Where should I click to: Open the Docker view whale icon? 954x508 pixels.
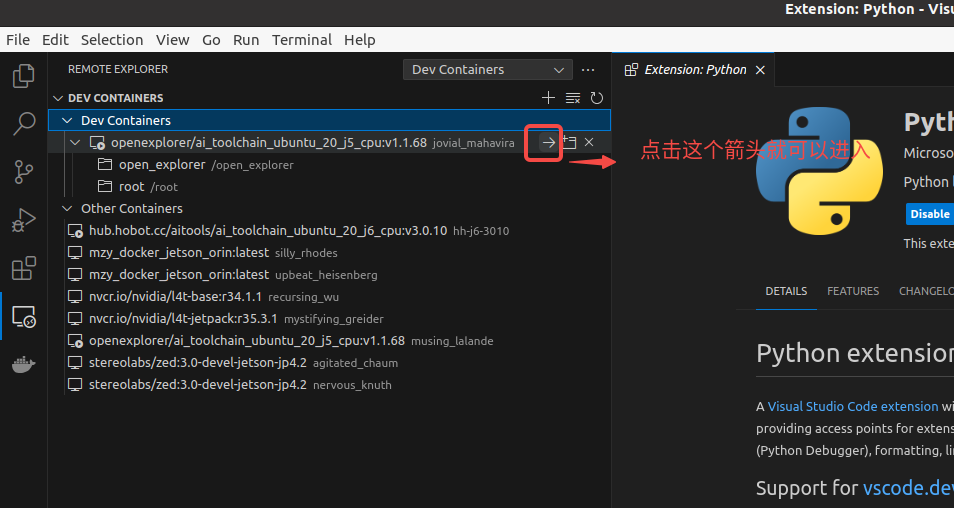pos(23,365)
